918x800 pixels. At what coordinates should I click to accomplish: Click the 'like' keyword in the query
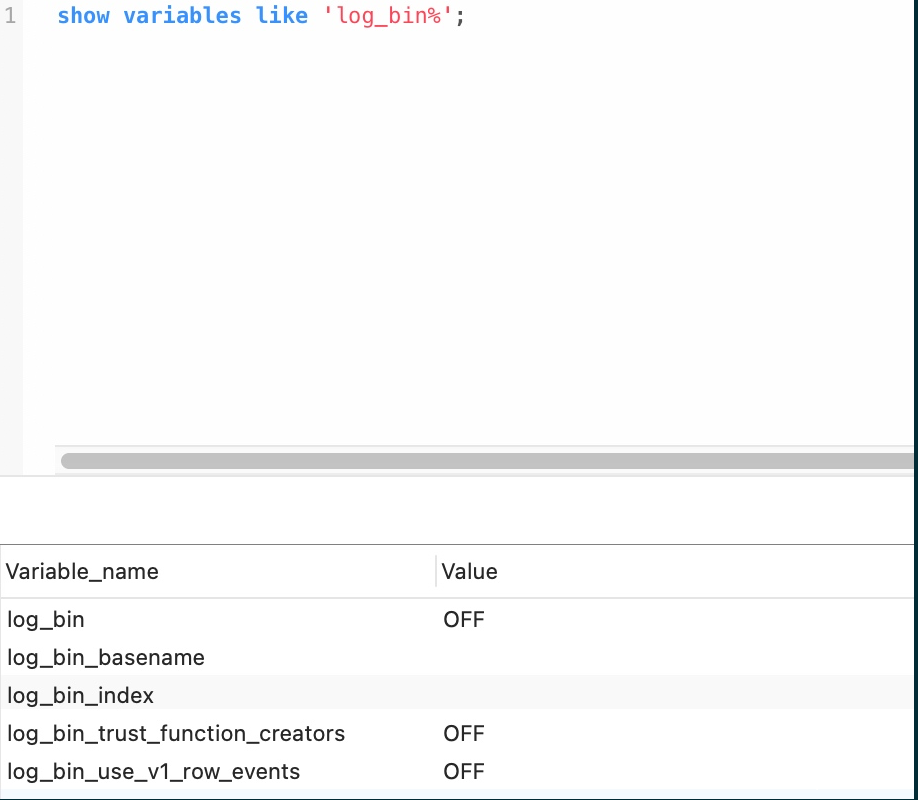click(x=281, y=16)
